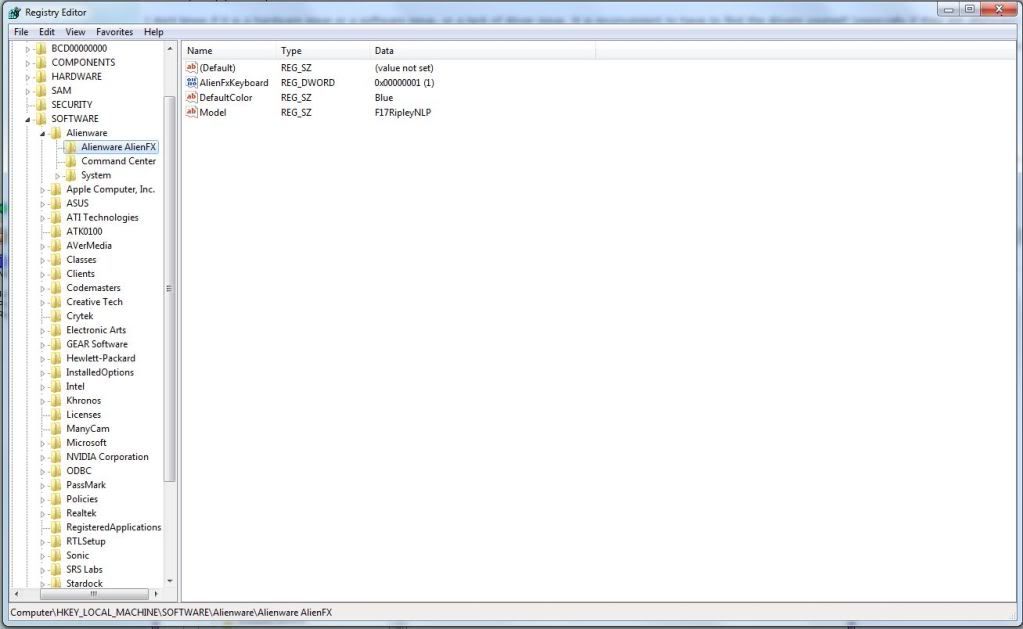This screenshot has height=629, width=1023.
Task: Expand the Creative Tech key
Action: click(42, 303)
